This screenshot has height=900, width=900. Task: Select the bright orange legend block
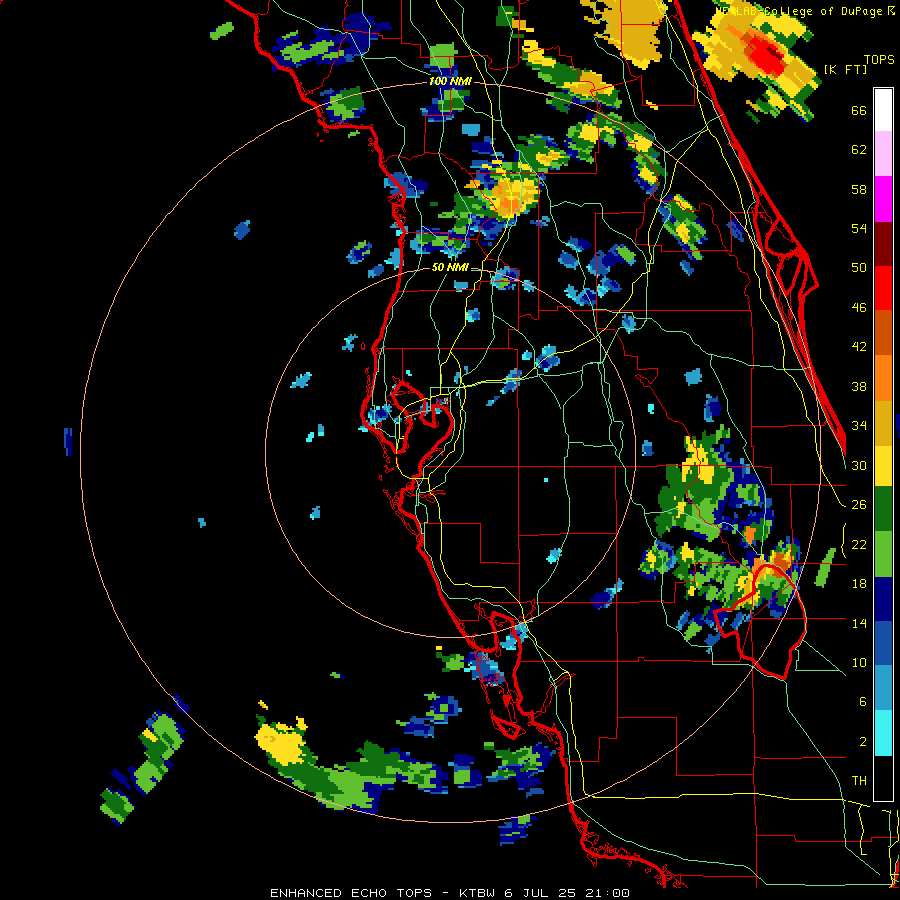[883, 378]
